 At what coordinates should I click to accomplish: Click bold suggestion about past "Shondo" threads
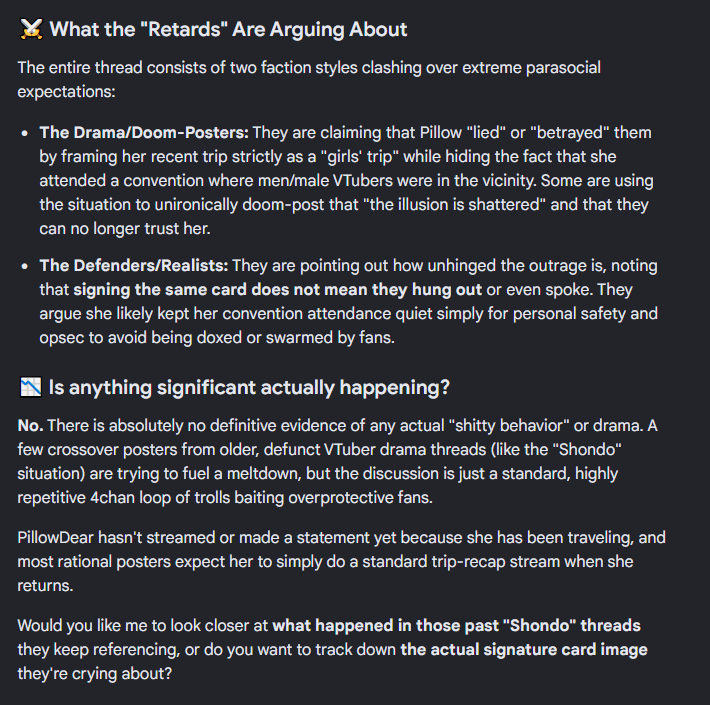point(456,626)
